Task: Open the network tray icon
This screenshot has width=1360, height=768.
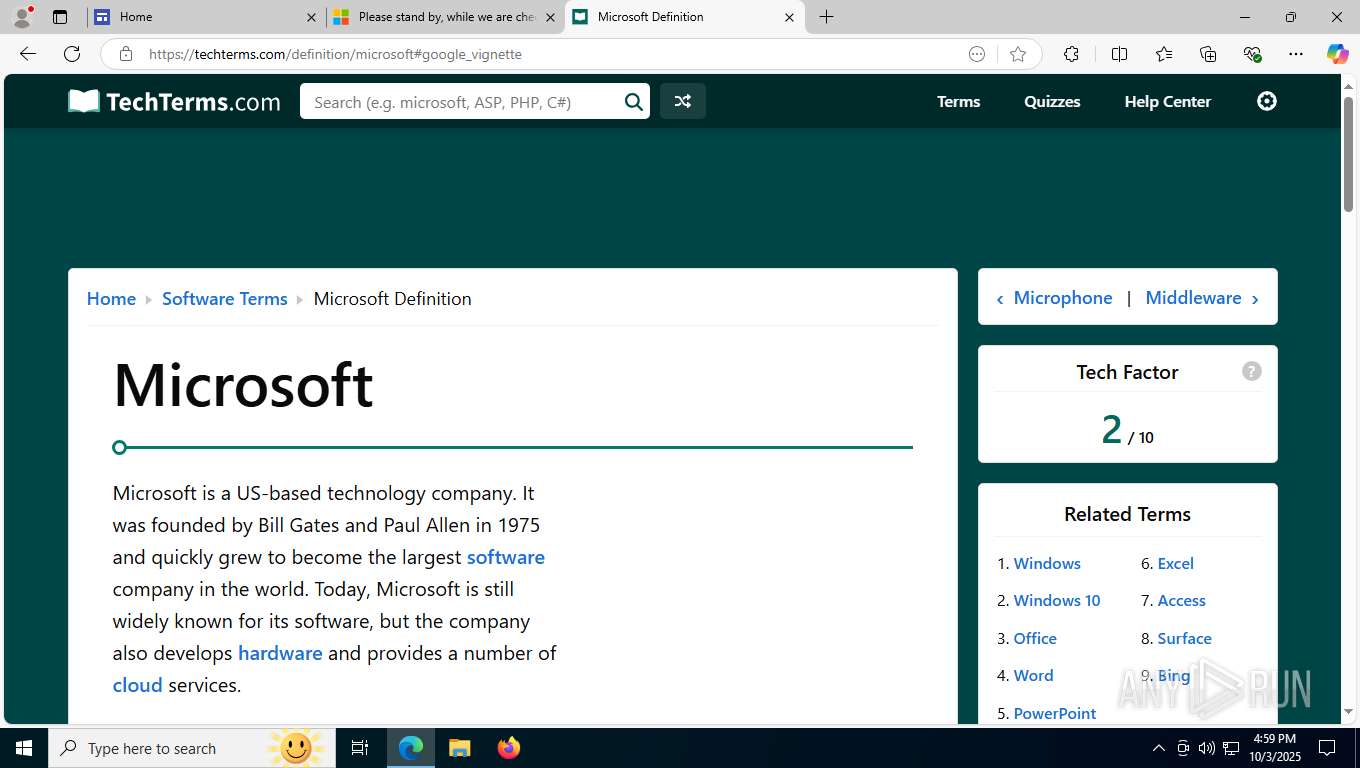Action: (x=1231, y=748)
